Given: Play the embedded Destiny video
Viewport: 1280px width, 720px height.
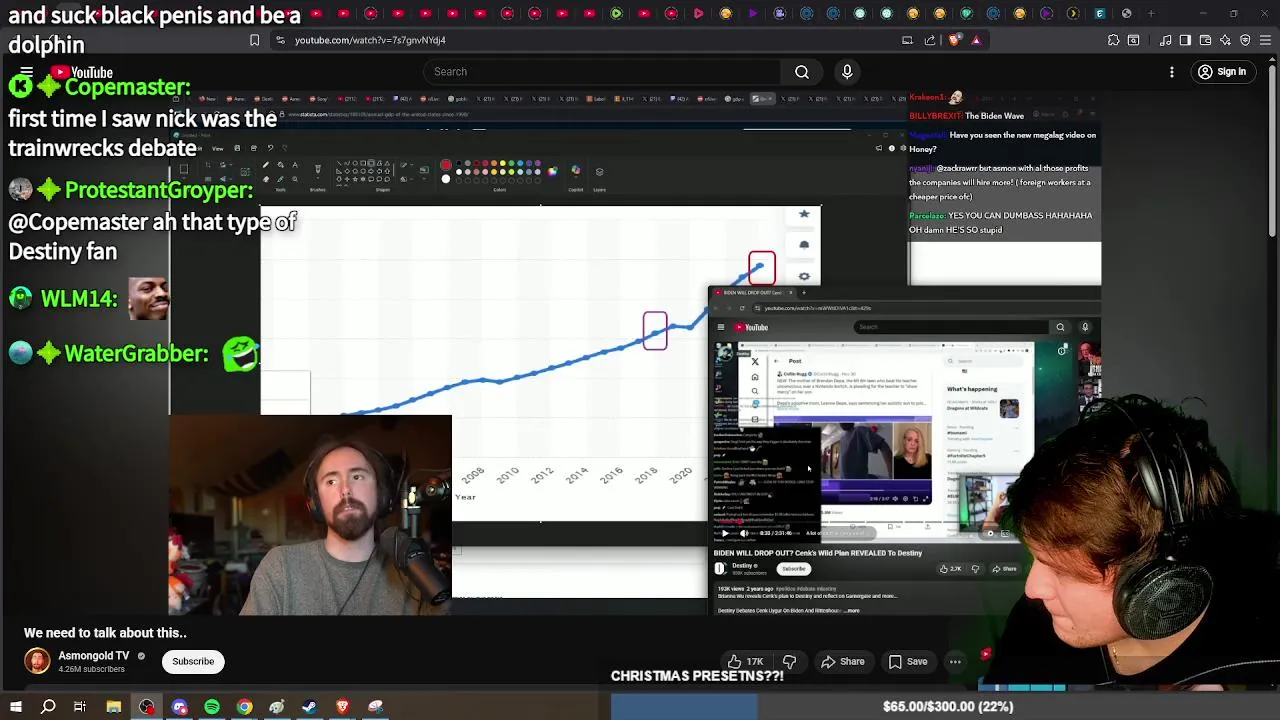Looking at the screenshot, I should (x=725, y=533).
